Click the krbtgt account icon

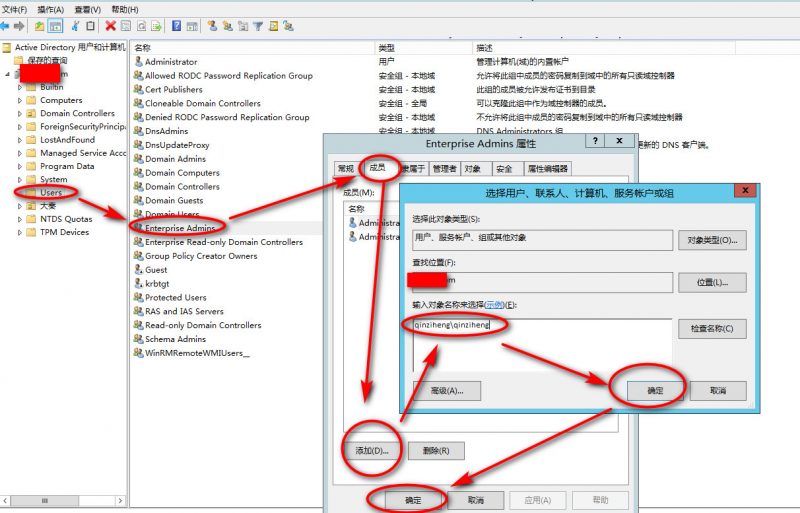click(138, 283)
